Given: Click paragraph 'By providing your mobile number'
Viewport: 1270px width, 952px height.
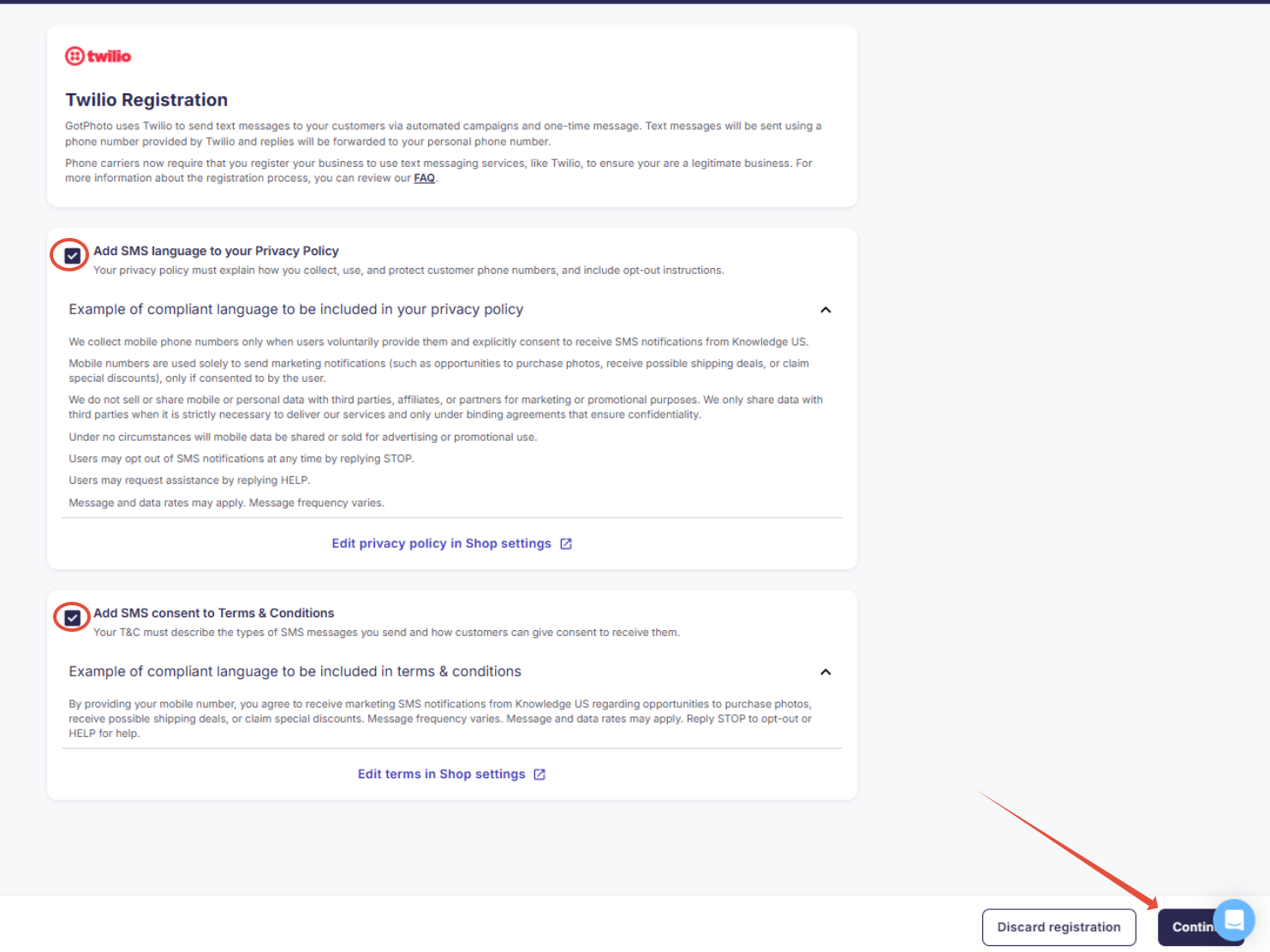Looking at the screenshot, I should pos(440,718).
